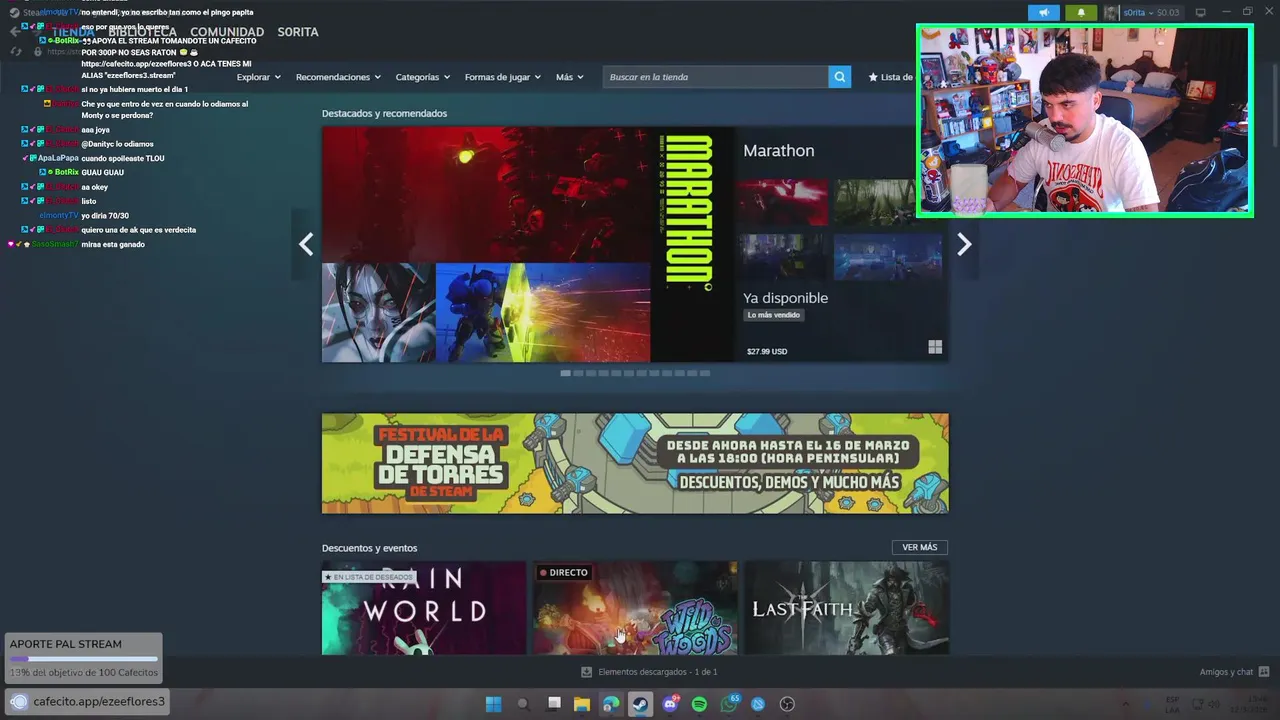Image resolution: width=1280 pixels, height=720 pixels.
Task: Select Marathon's fourth blue screenshot thumbnail
Action: 888,257
